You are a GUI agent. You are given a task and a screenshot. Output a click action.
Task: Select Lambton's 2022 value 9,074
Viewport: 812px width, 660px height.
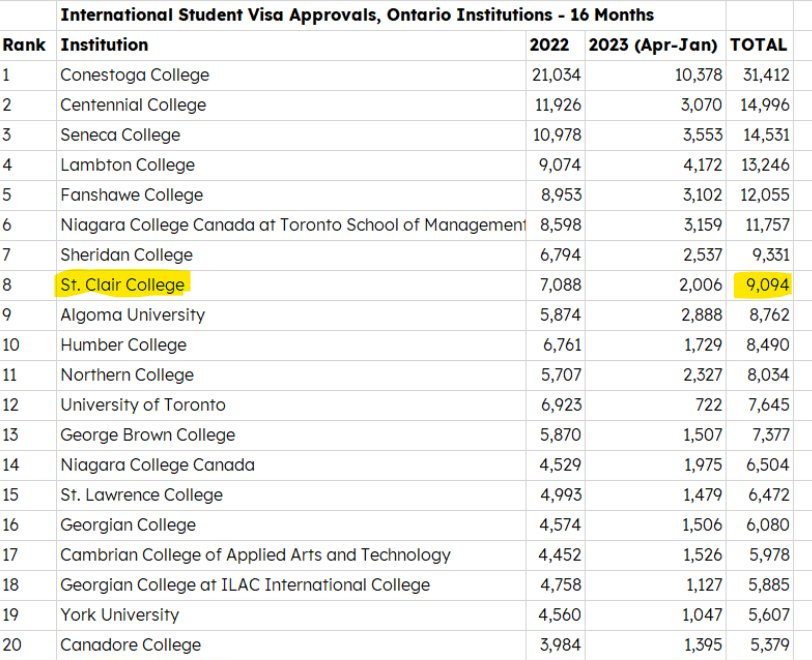coord(555,165)
